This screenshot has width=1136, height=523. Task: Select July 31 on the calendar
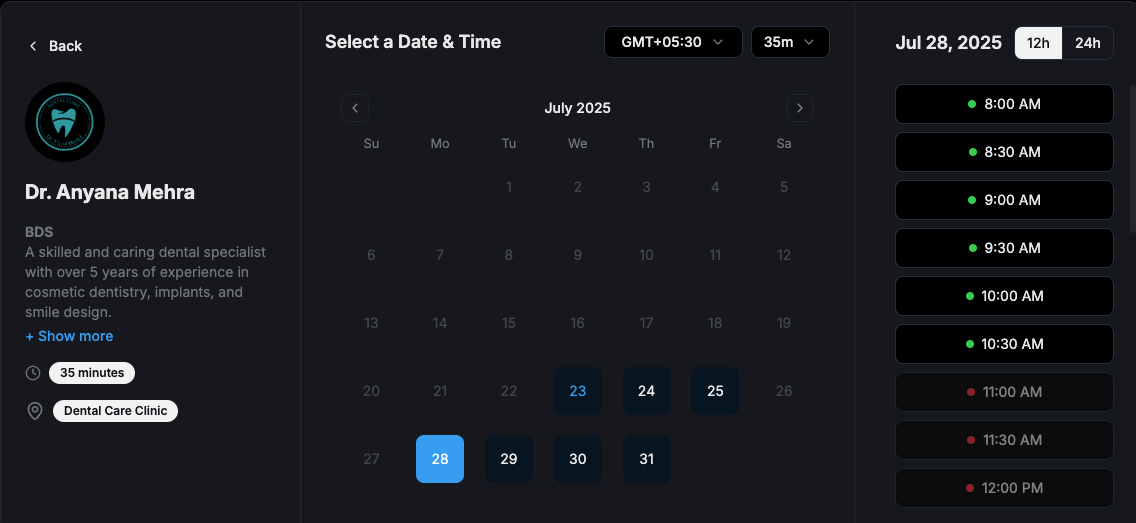[x=646, y=459]
